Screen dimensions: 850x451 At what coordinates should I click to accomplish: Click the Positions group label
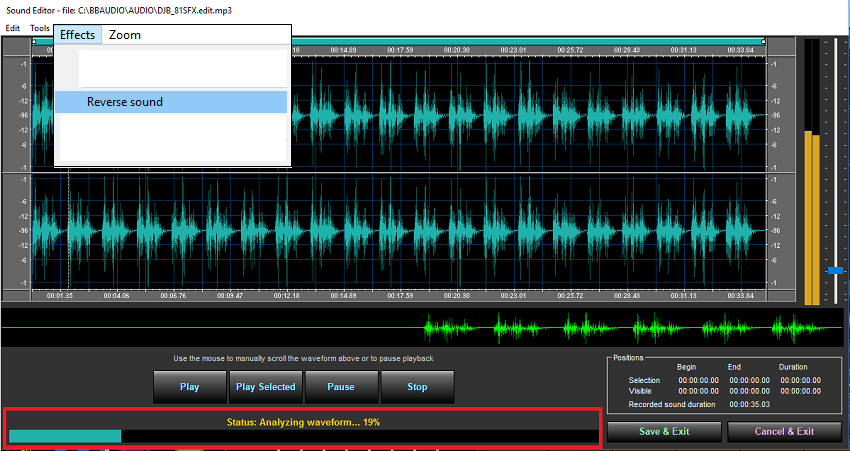(628, 358)
